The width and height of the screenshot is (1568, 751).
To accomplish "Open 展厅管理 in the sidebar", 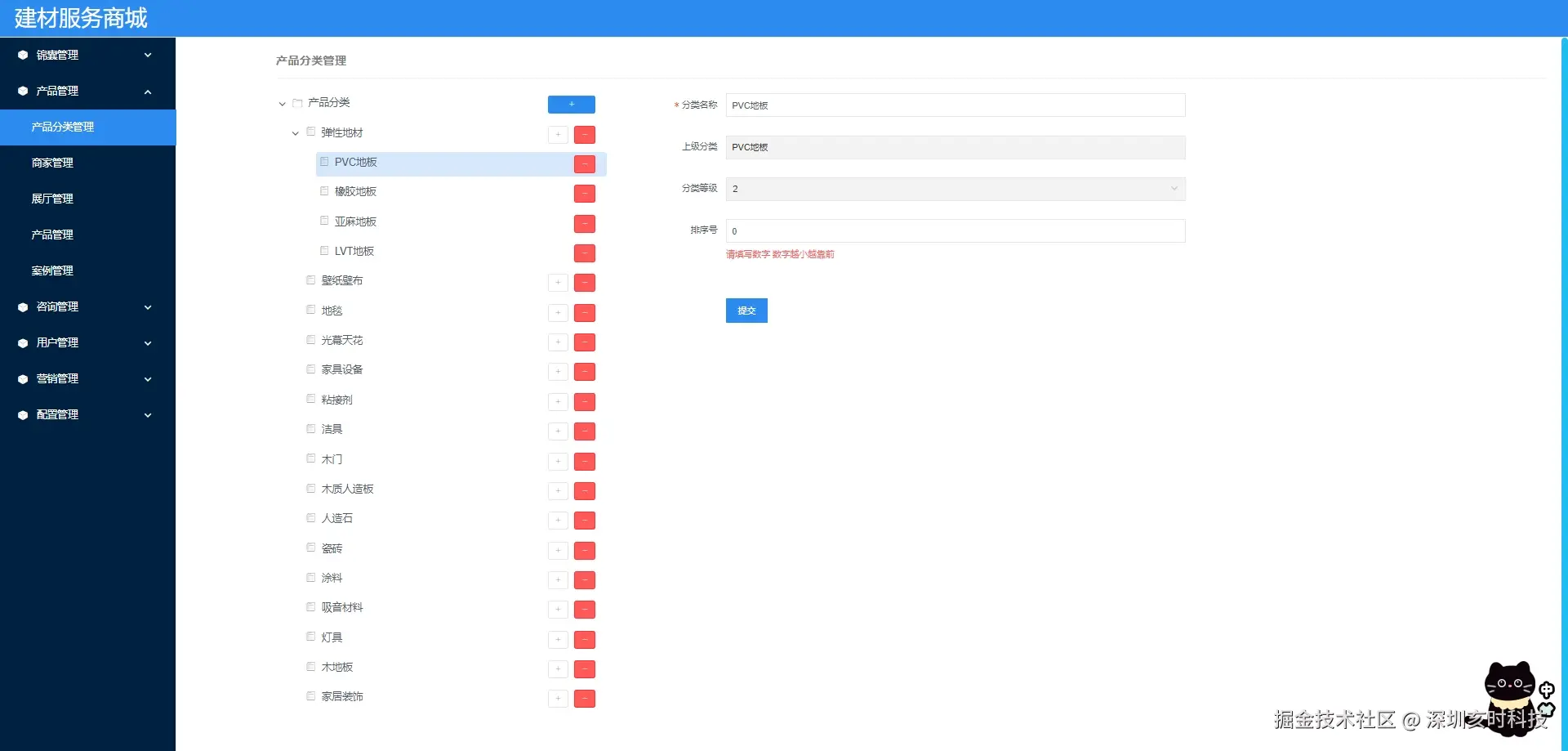I will point(87,199).
